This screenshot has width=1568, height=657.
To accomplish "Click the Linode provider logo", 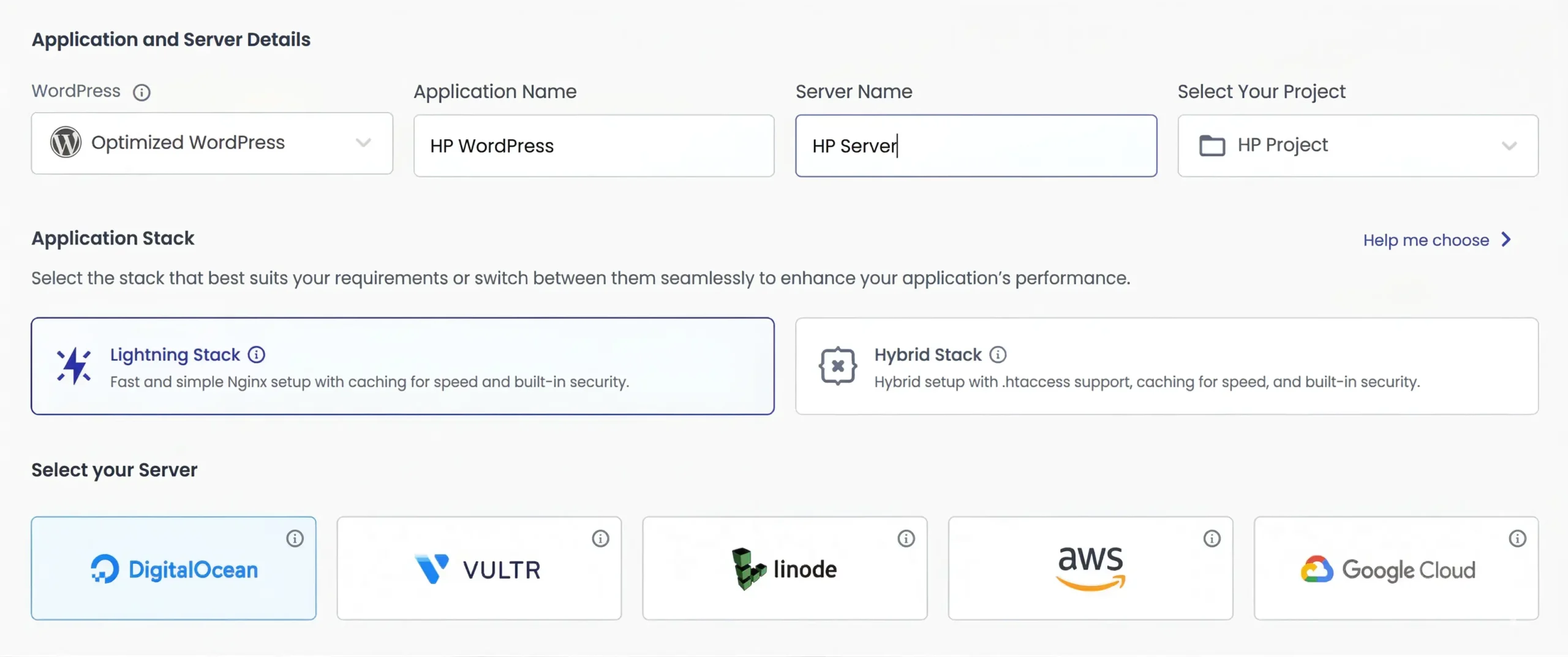I will click(784, 568).
